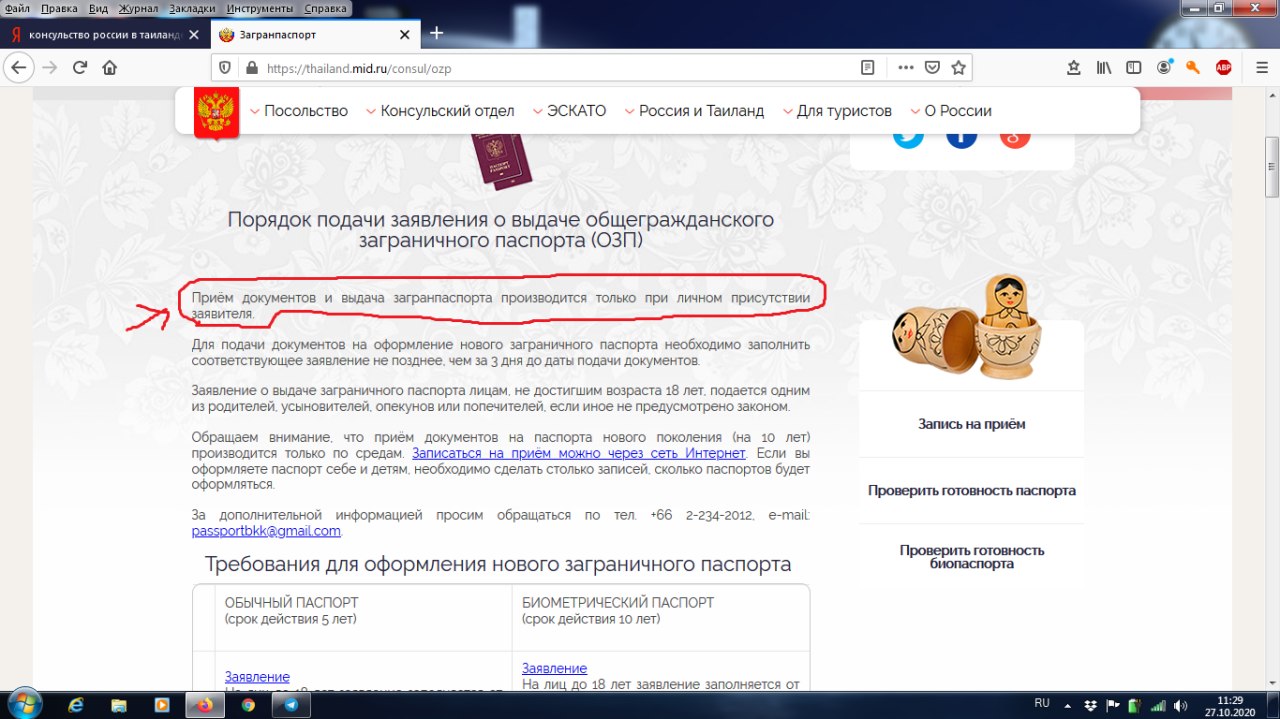Open Заявление link under БИОМЕТРИЧЕСКИЙ ПАСПОРТ
The height and width of the screenshot is (719, 1280).
click(x=554, y=668)
